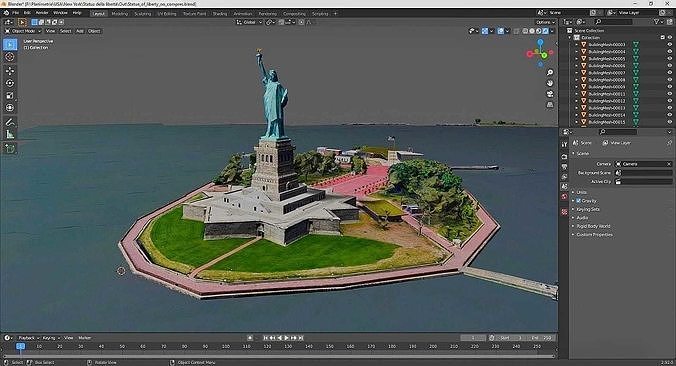Click BuildingMesh-00003 mesh data icon
This screenshot has height=366, width=676.
[x=635, y=44]
